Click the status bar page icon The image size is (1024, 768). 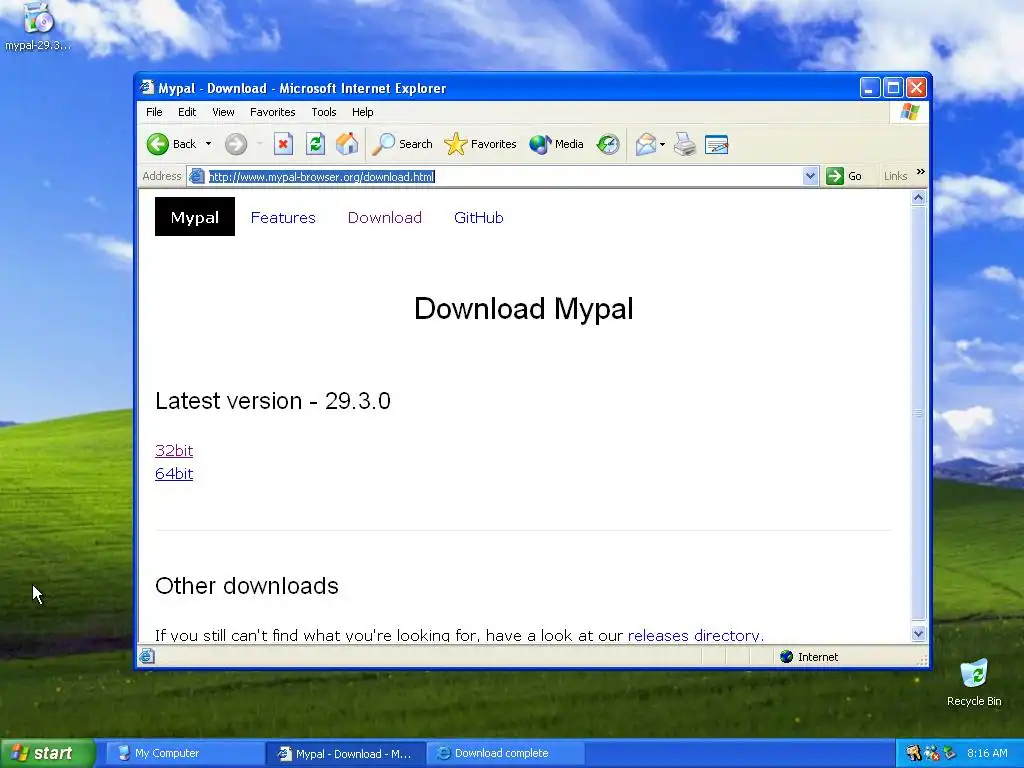tap(147, 656)
